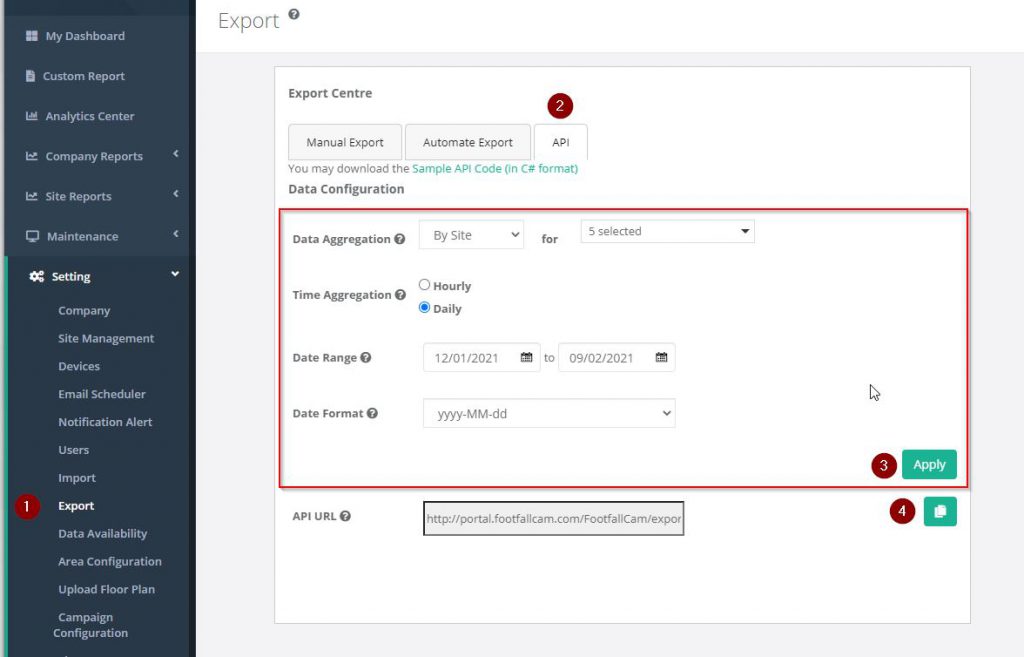The image size is (1024, 657).
Task: Open Site Management in the sidebar
Action: click(x=106, y=338)
